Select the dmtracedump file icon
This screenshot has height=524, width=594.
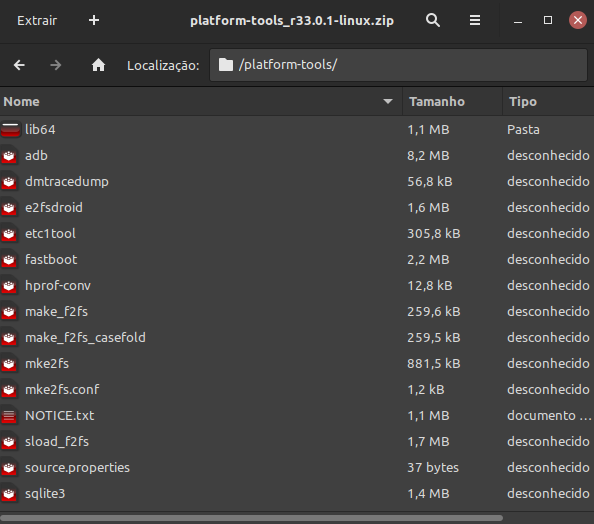[9, 182]
